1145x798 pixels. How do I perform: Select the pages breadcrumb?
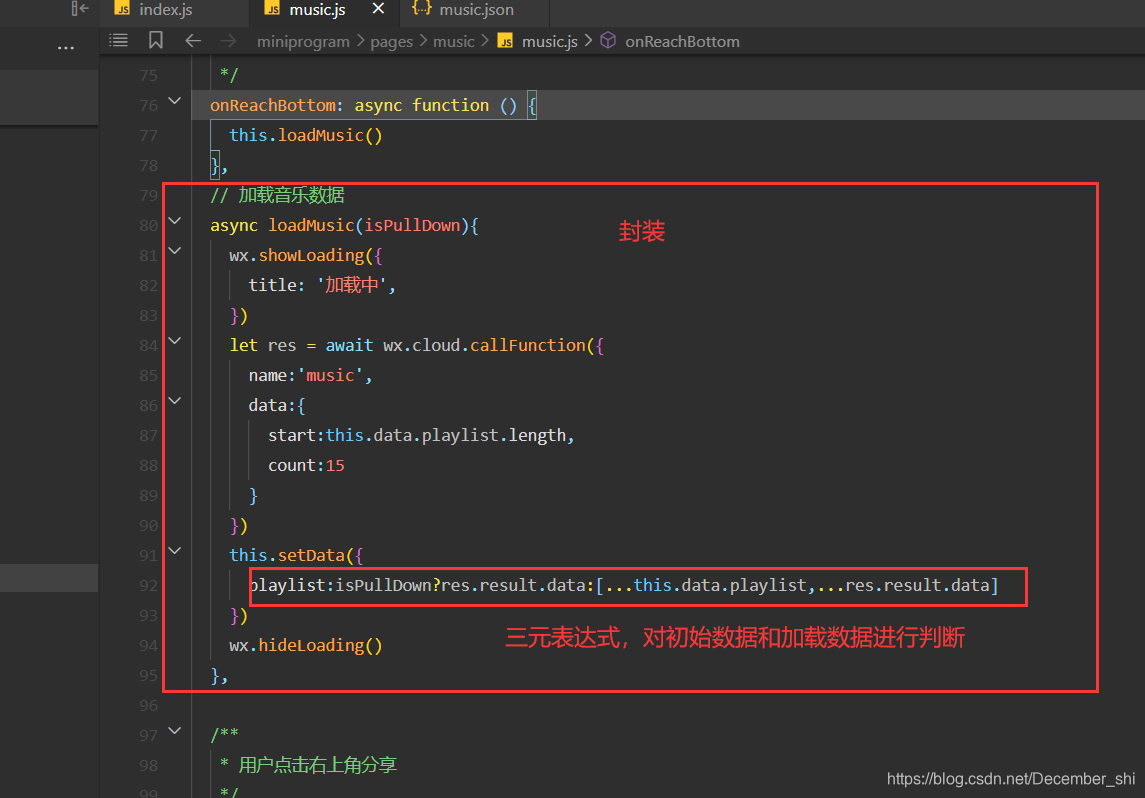391,42
